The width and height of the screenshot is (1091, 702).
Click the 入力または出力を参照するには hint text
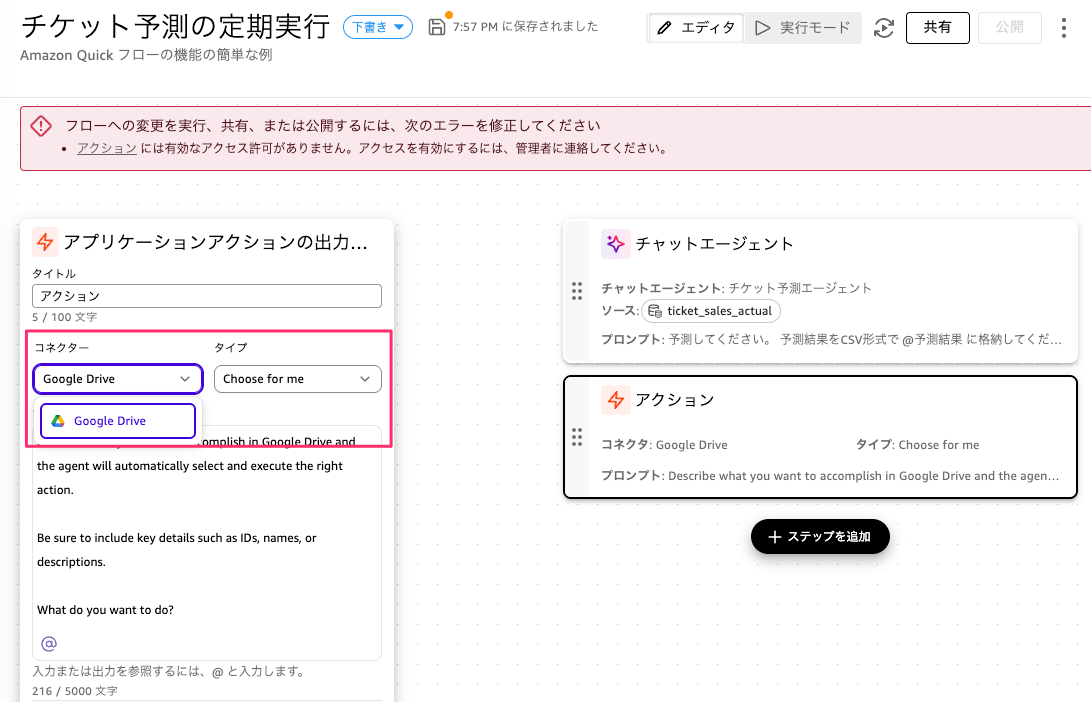(168, 671)
